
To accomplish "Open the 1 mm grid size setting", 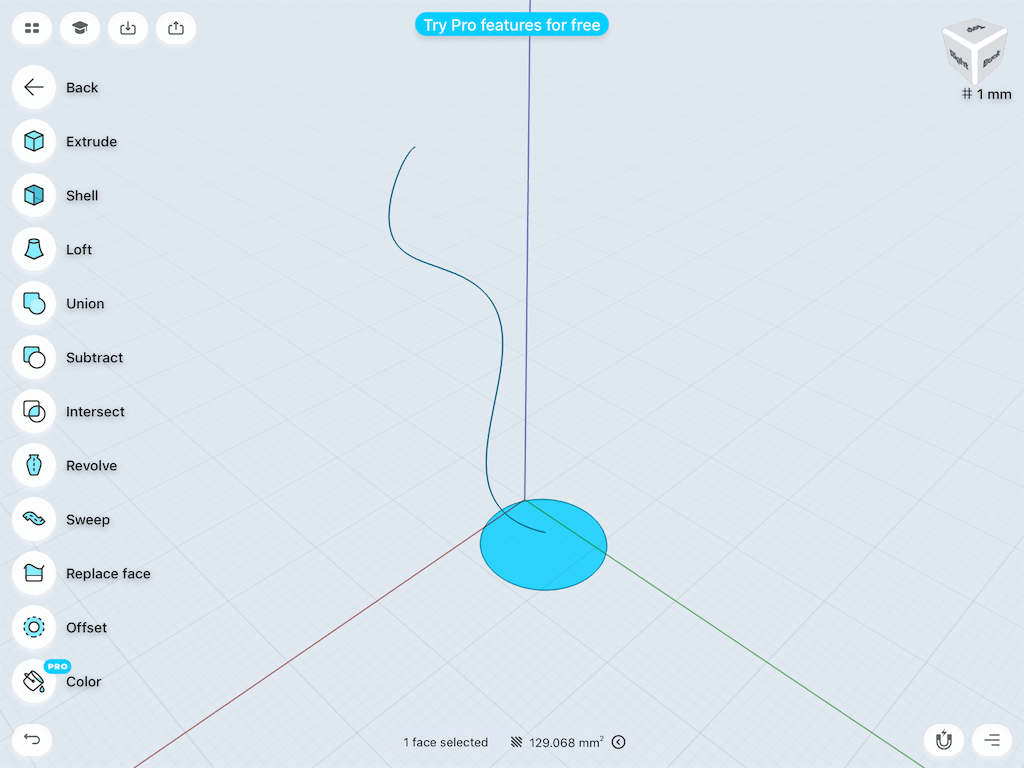I will (987, 94).
